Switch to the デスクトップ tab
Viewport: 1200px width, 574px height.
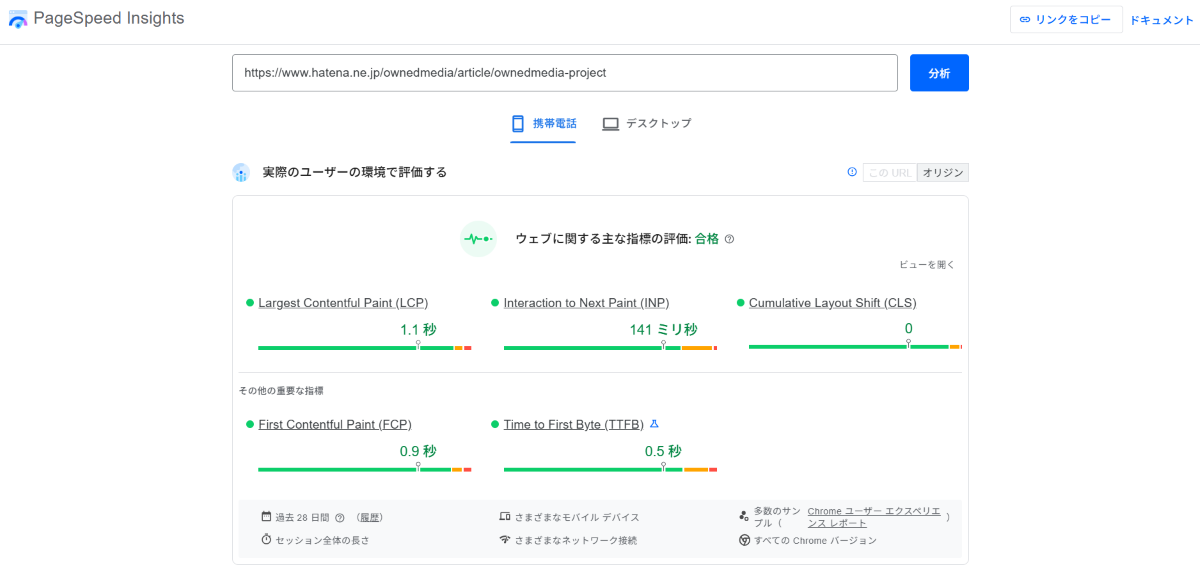pos(647,123)
